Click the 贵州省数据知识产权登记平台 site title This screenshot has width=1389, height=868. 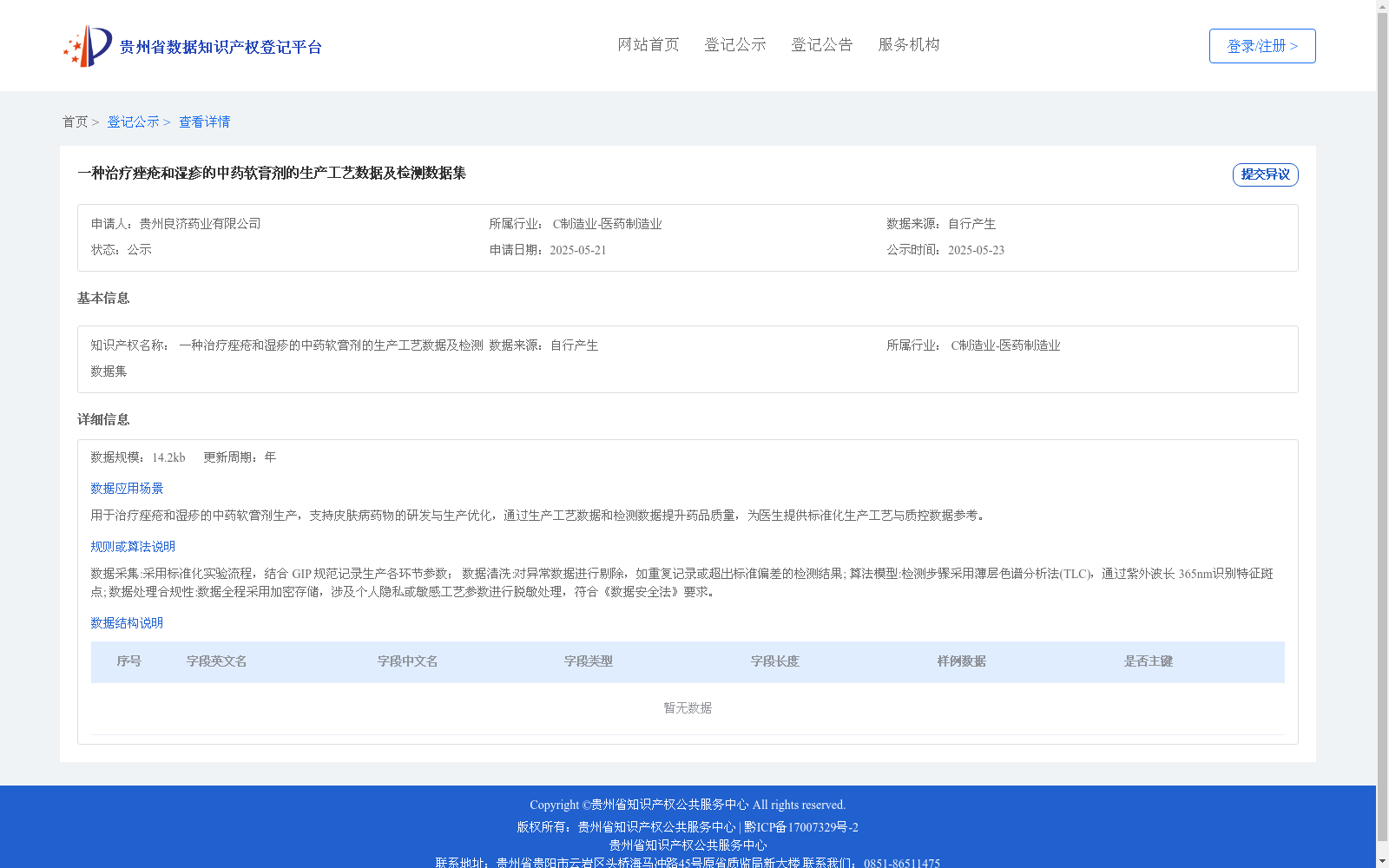pyautogui.click(x=221, y=47)
